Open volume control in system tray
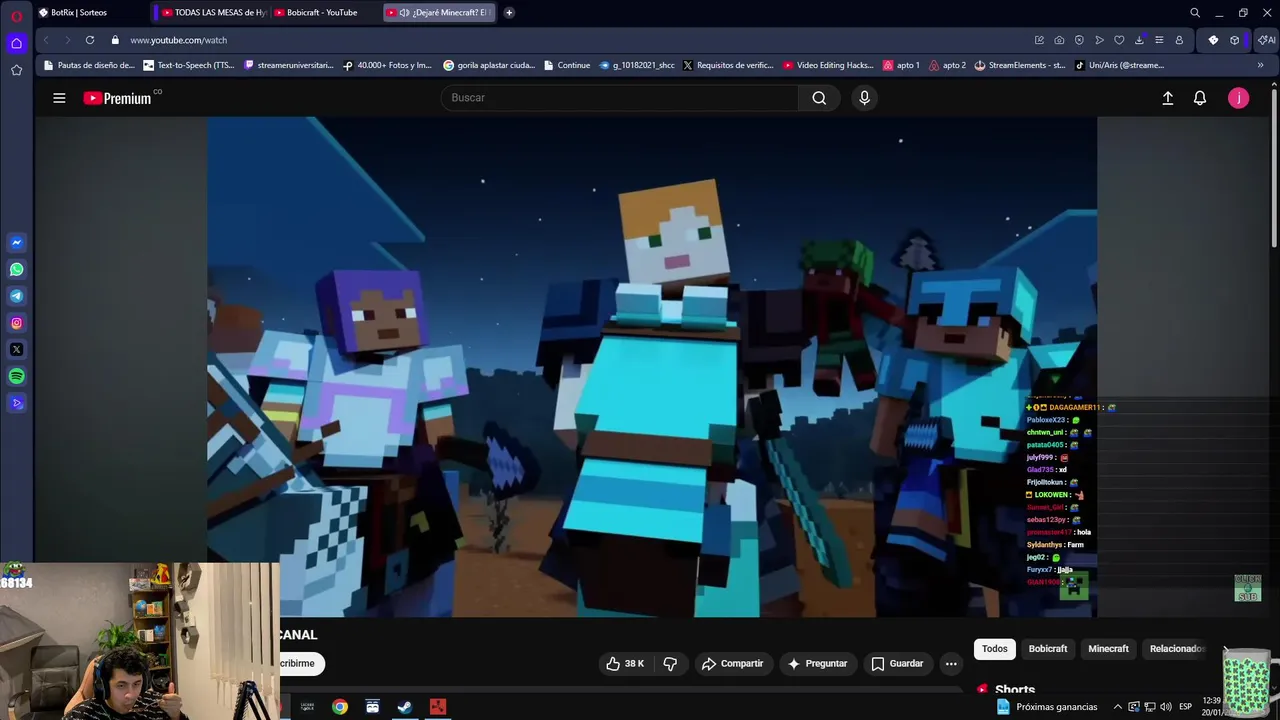Image resolution: width=1280 pixels, height=720 pixels. (x=1165, y=707)
